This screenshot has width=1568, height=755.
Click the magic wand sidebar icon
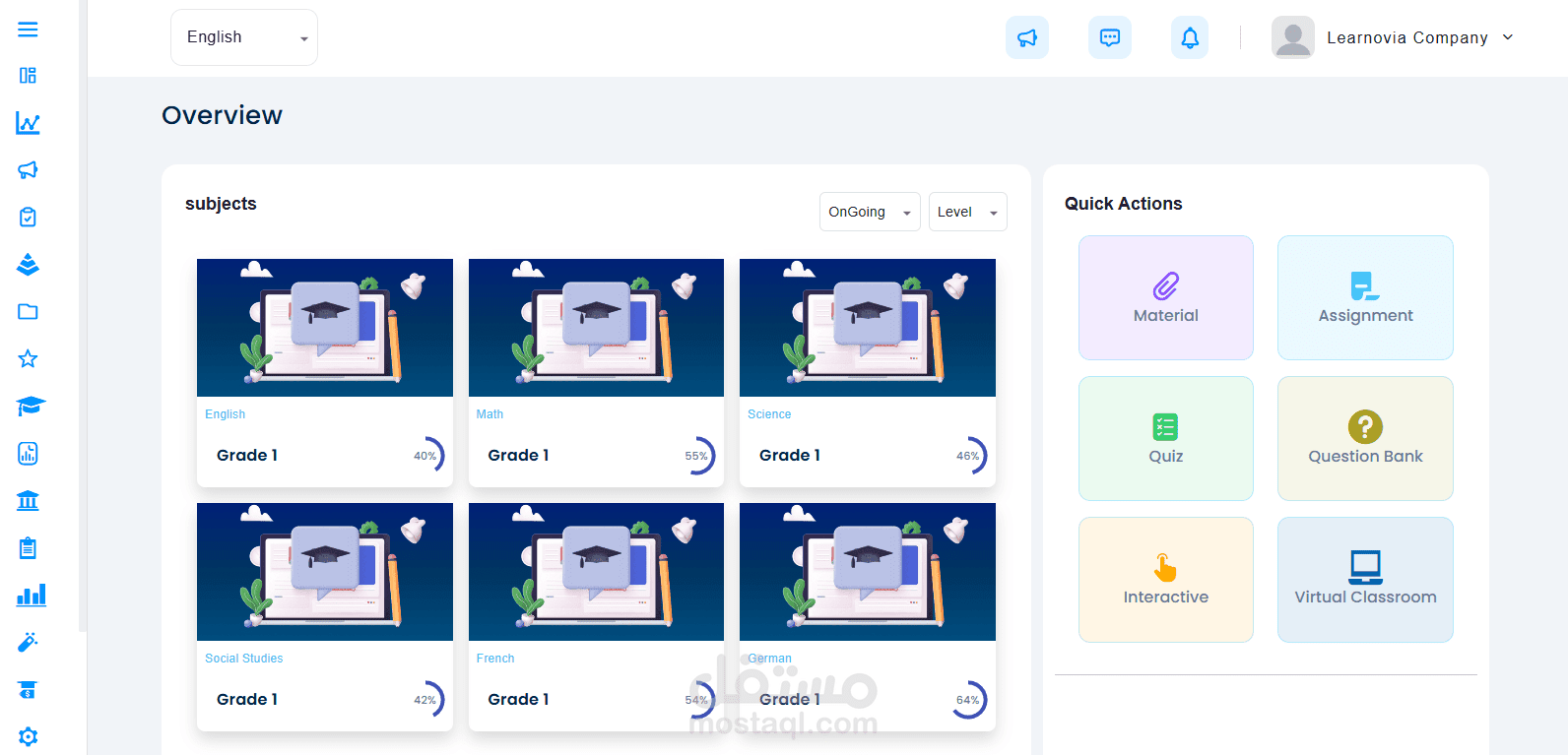28,643
